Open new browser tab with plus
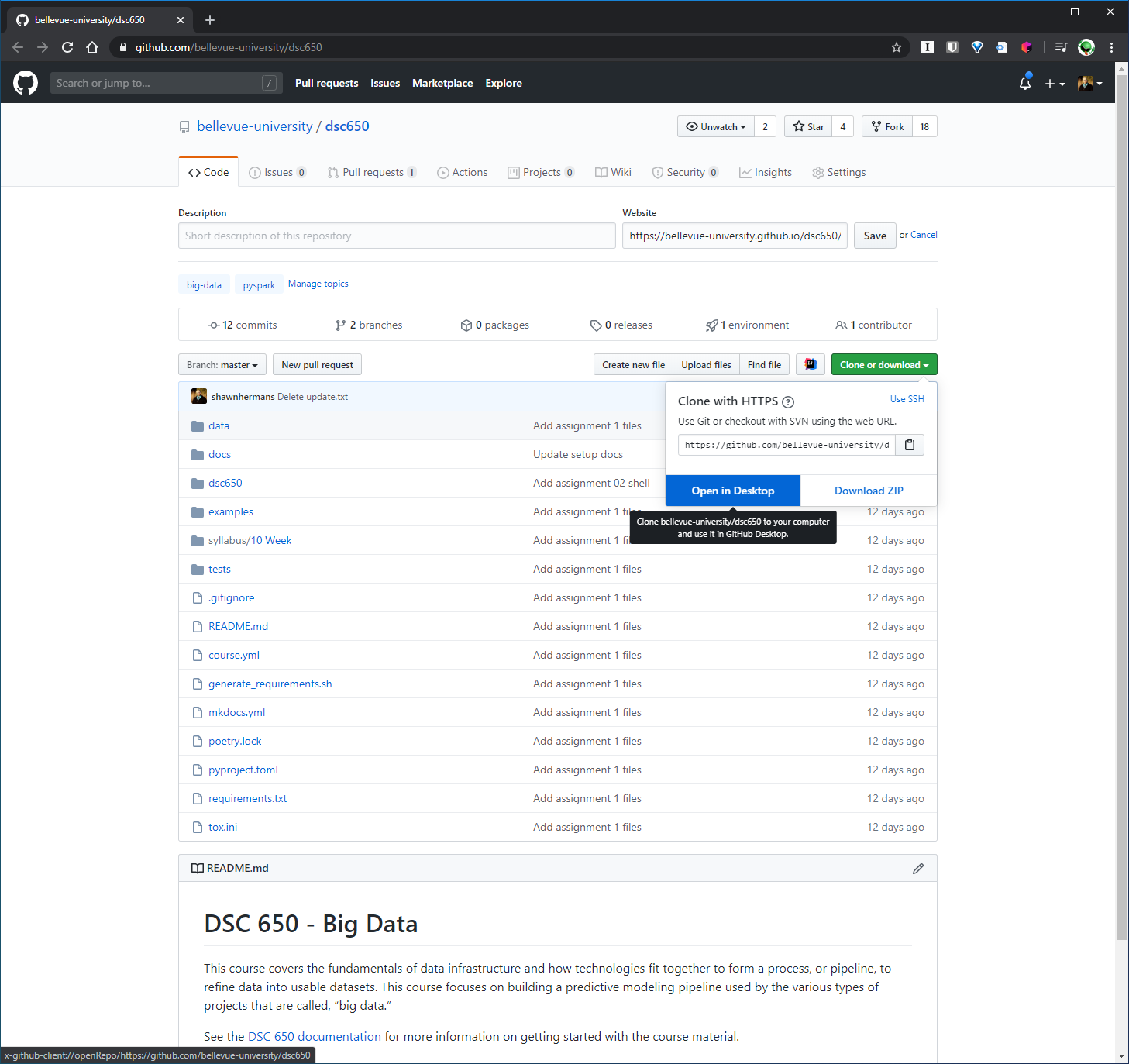The height and width of the screenshot is (1064, 1129). 210,20
